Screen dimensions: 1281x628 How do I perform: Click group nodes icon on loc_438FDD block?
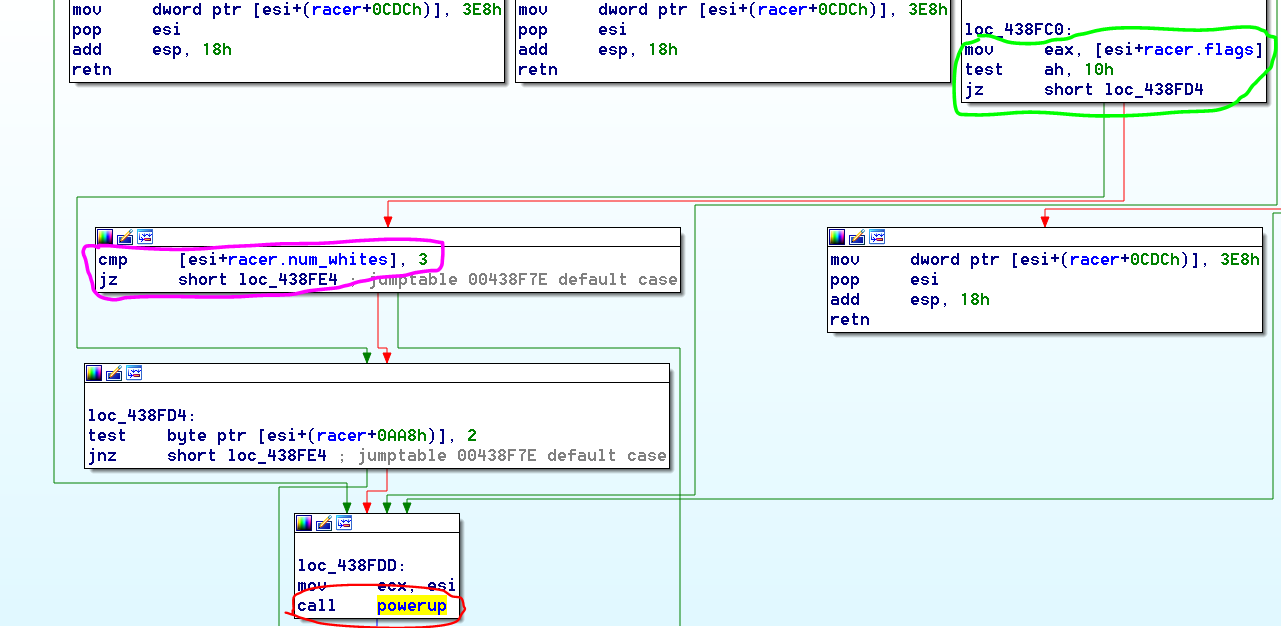tap(344, 523)
